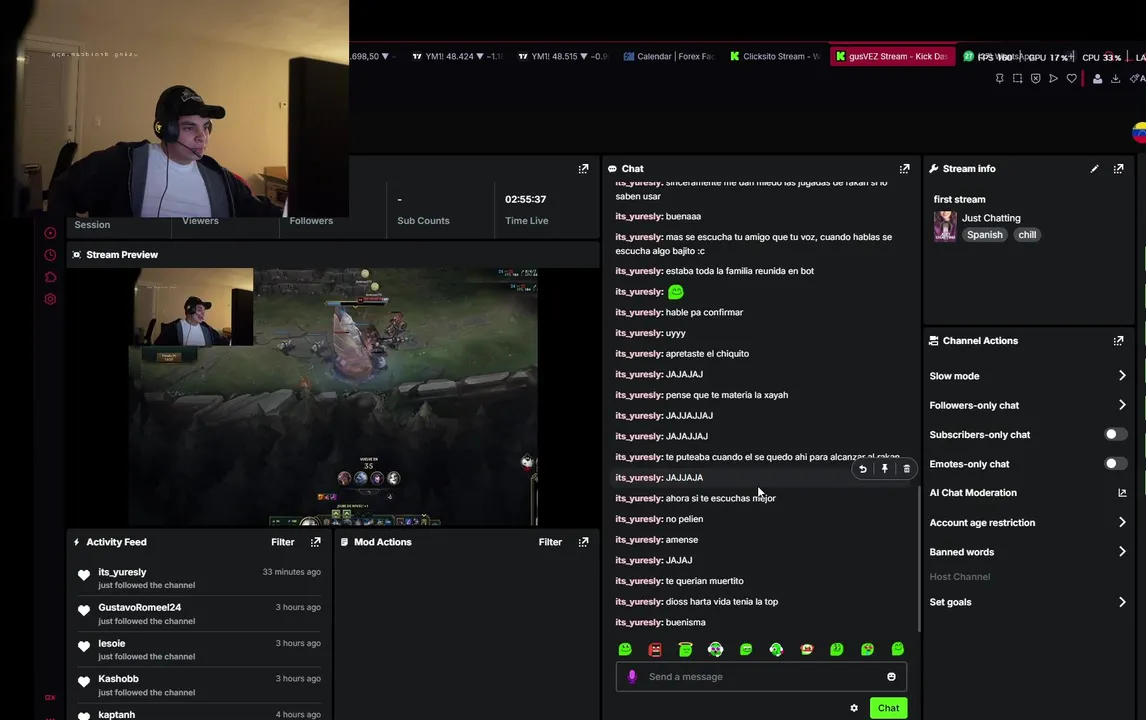The image size is (1146, 720).
Task: Click the browser heart bookmark icon
Action: pos(1071,78)
